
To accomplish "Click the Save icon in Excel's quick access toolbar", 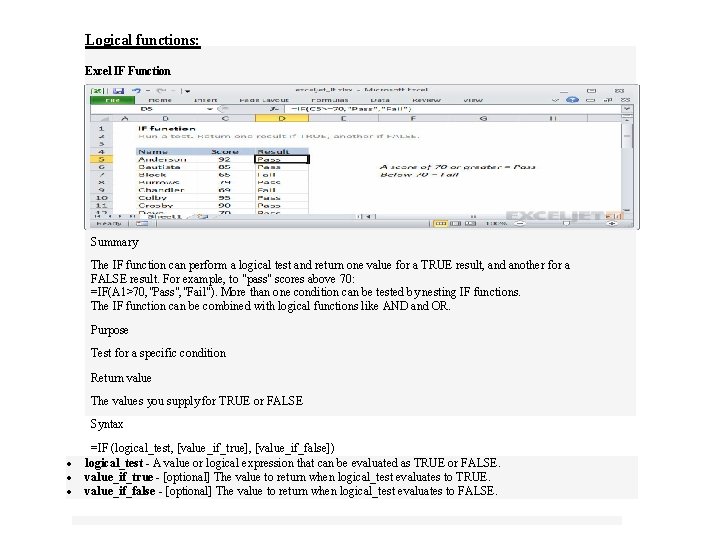I will (118, 91).
